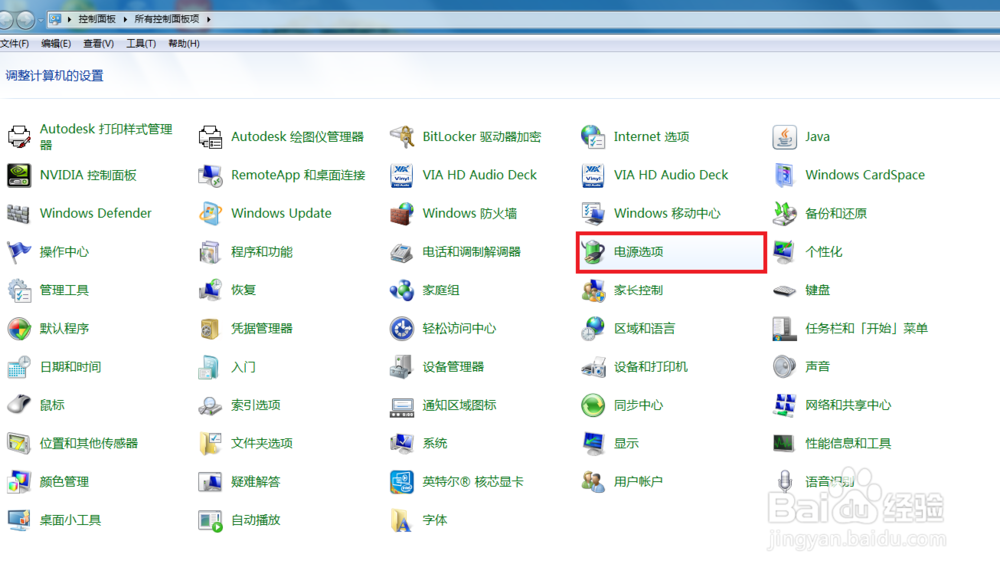Open NVIDIA 控制面板 icon
This screenshot has height=574, width=1000.
(x=19, y=175)
